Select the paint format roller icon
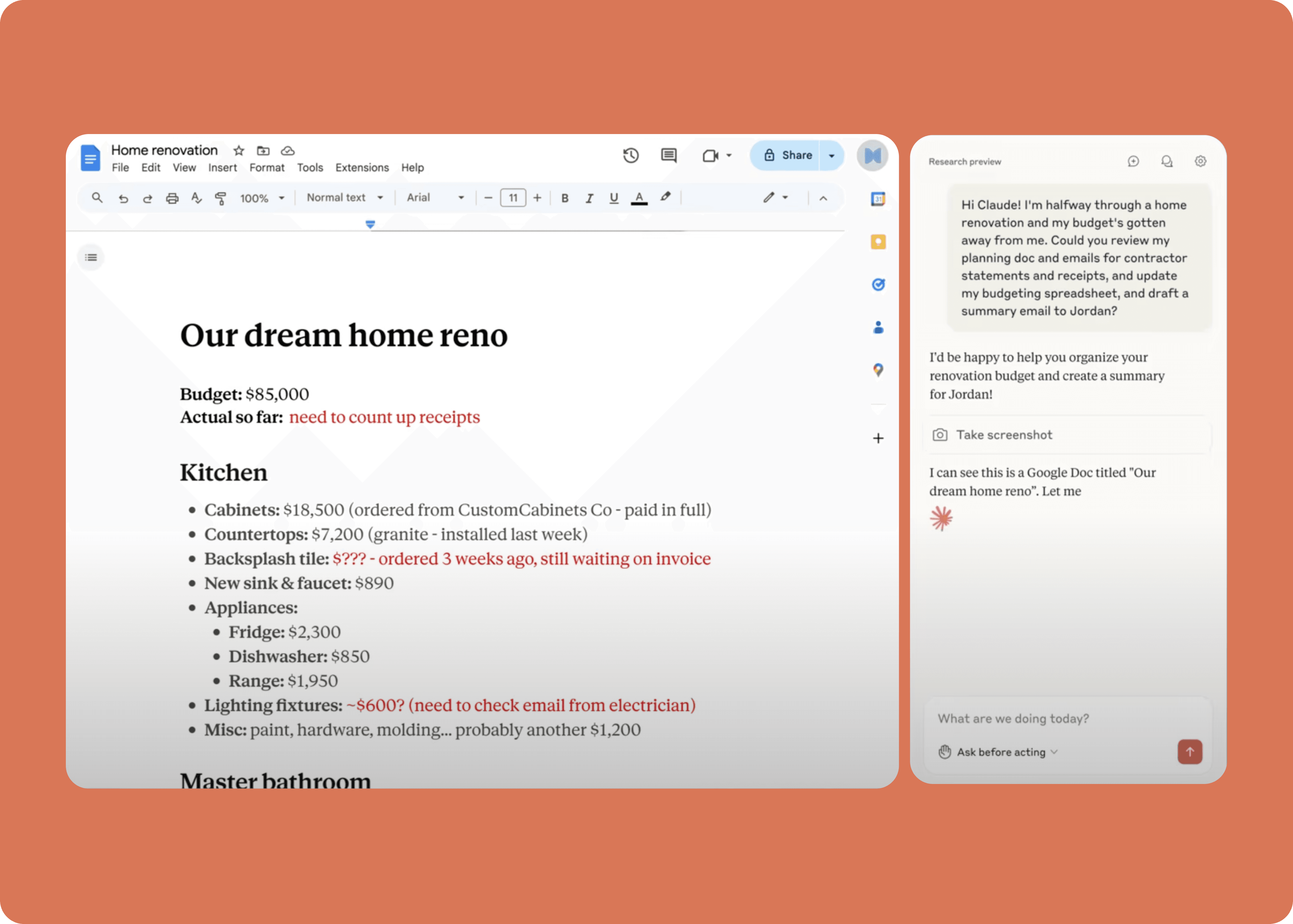The image size is (1293, 924). (220, 198)
